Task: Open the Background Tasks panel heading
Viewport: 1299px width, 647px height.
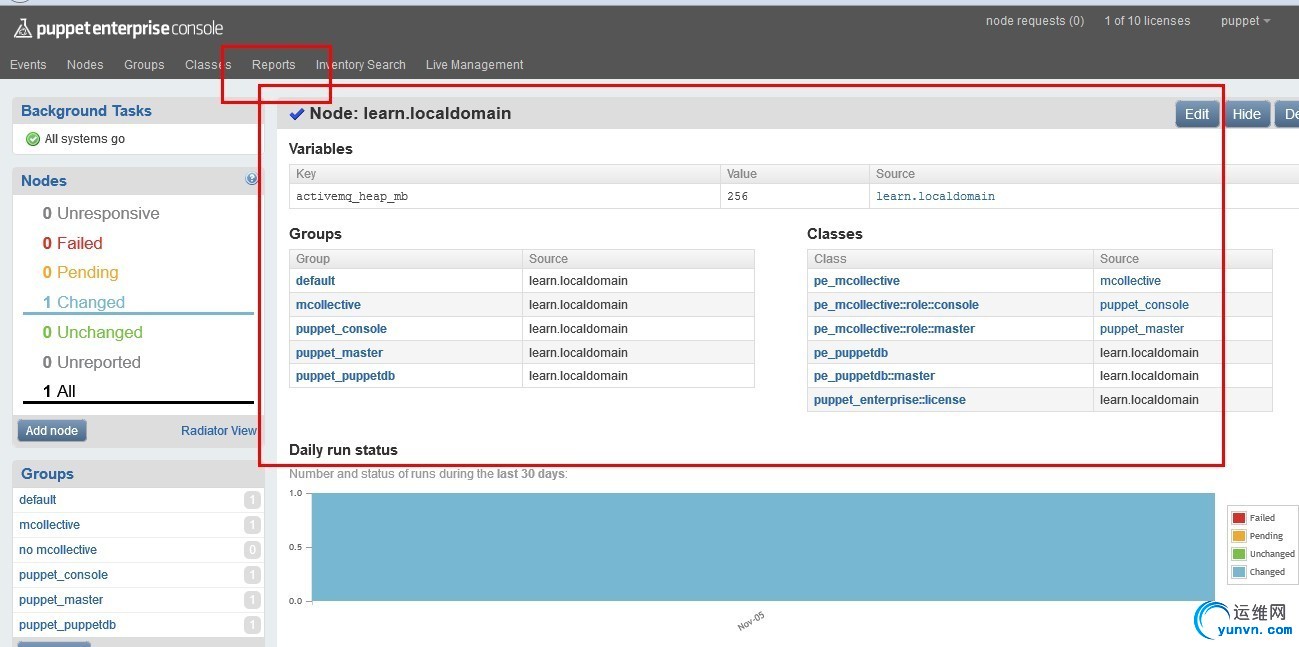Action: tap(86, 111)
